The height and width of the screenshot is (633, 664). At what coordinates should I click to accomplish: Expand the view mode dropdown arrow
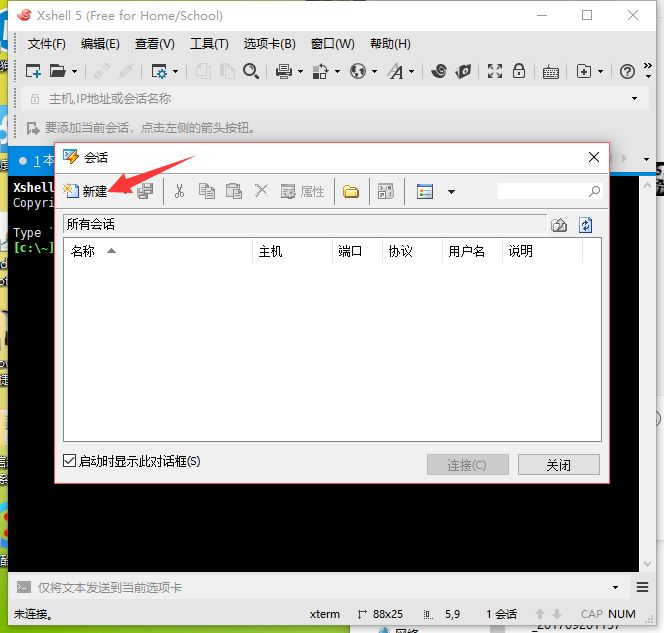pyautogui.click(x=451, y=192)
